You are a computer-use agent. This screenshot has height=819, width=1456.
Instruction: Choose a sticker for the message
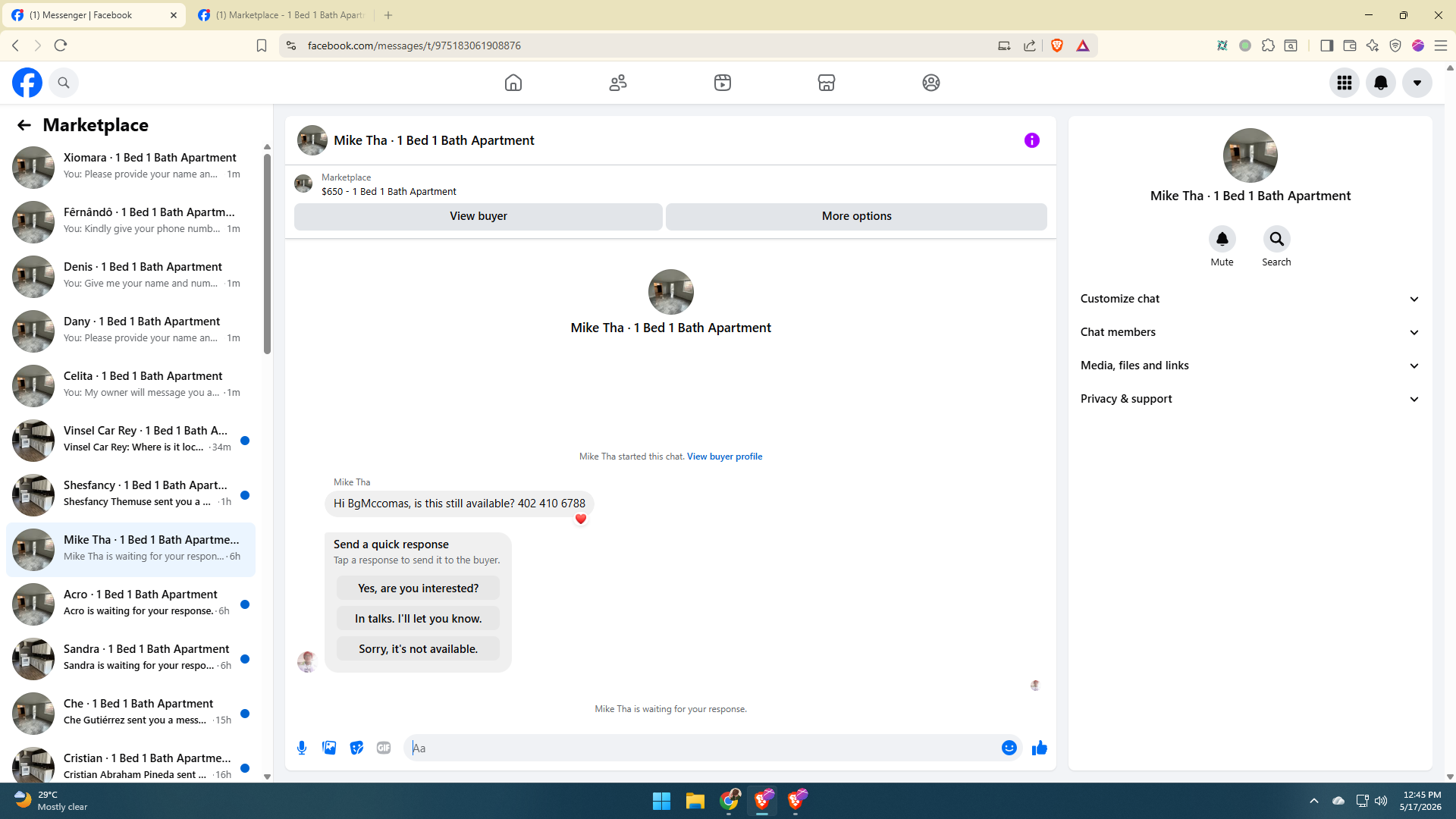click(x=356, y=748)
